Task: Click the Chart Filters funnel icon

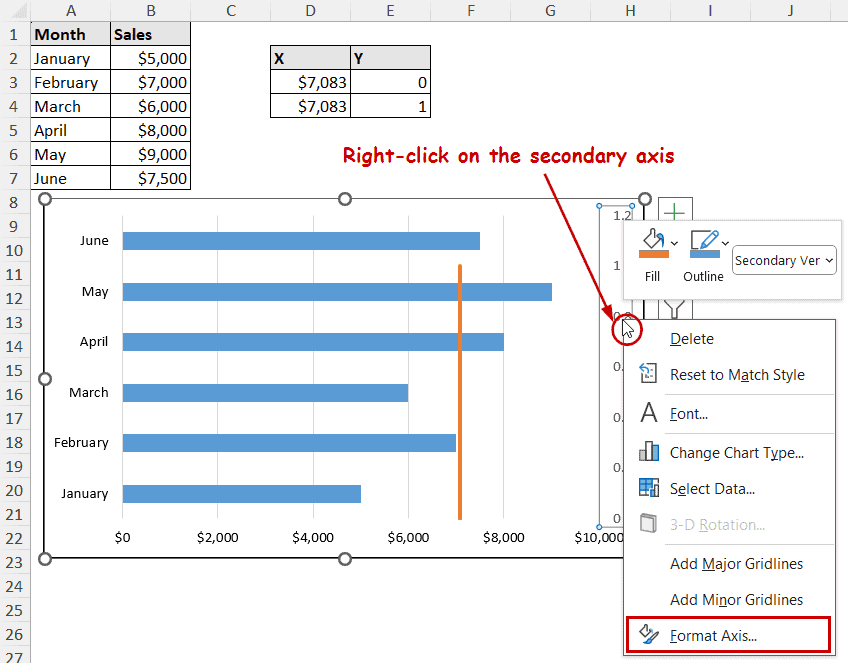Action: click(674, 309)
